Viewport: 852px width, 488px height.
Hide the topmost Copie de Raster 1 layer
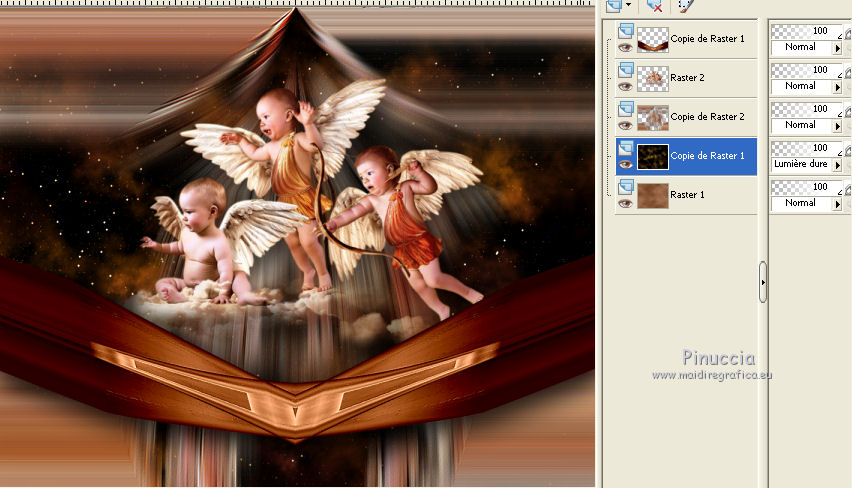point(625,47)
